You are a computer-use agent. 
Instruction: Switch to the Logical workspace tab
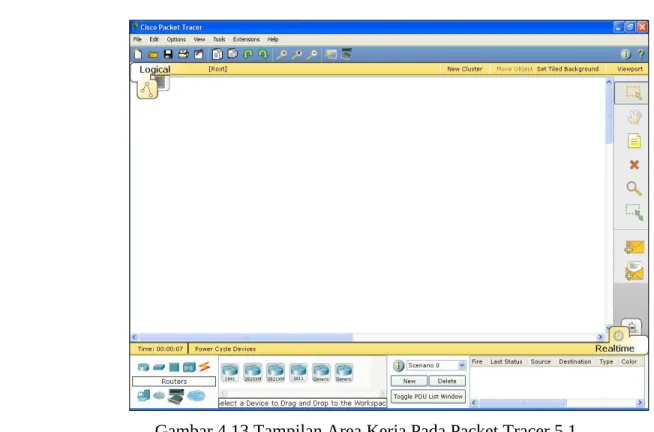point(155,70)
